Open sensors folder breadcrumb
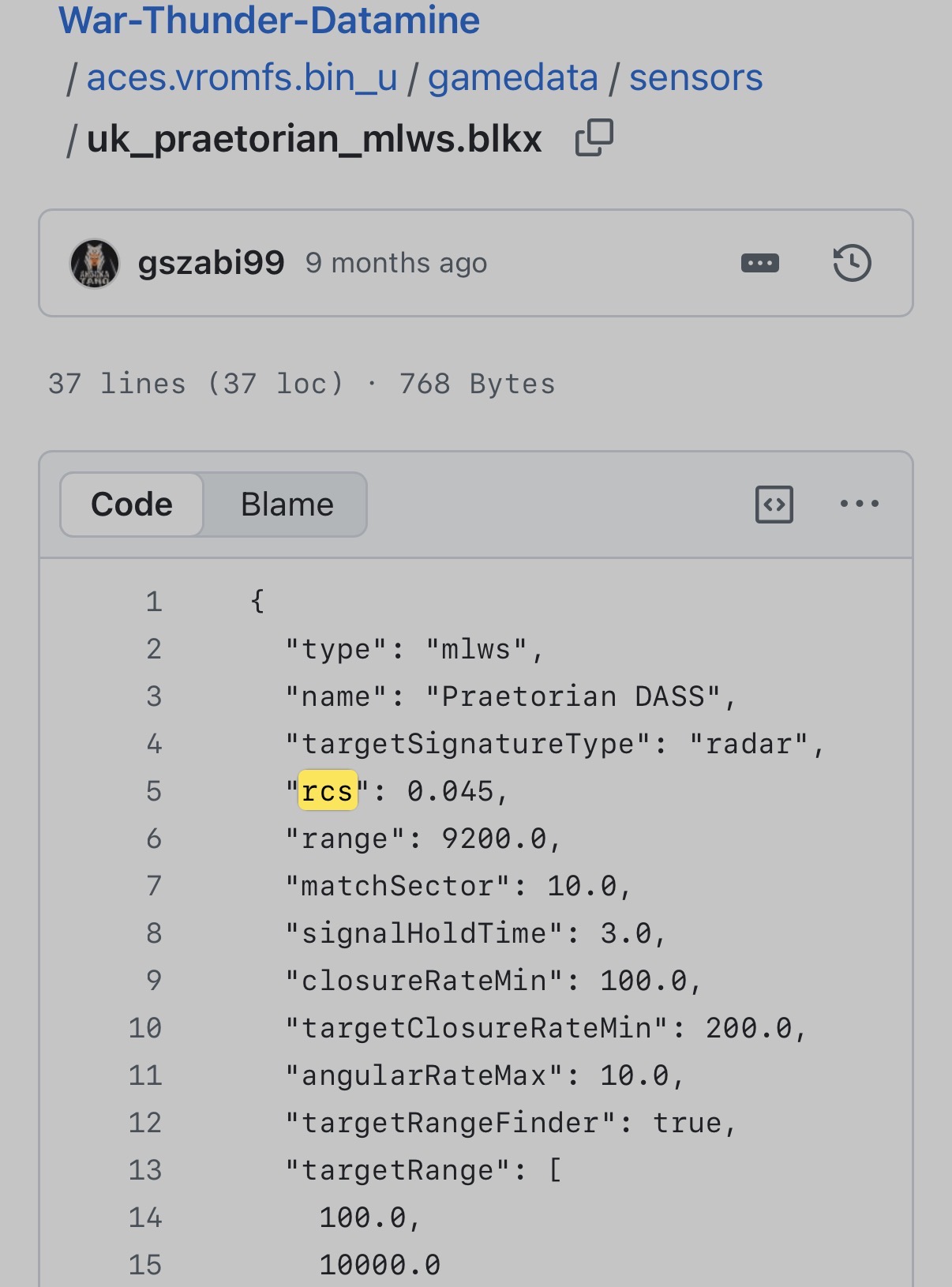 [x=695, y=77]
